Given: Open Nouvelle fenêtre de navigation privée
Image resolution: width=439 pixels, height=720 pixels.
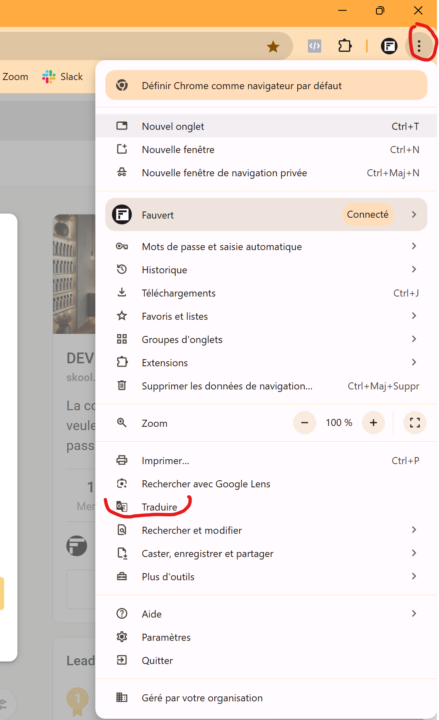Looking at the screenshot, I should pyautogui.click(x=266, y=173).
